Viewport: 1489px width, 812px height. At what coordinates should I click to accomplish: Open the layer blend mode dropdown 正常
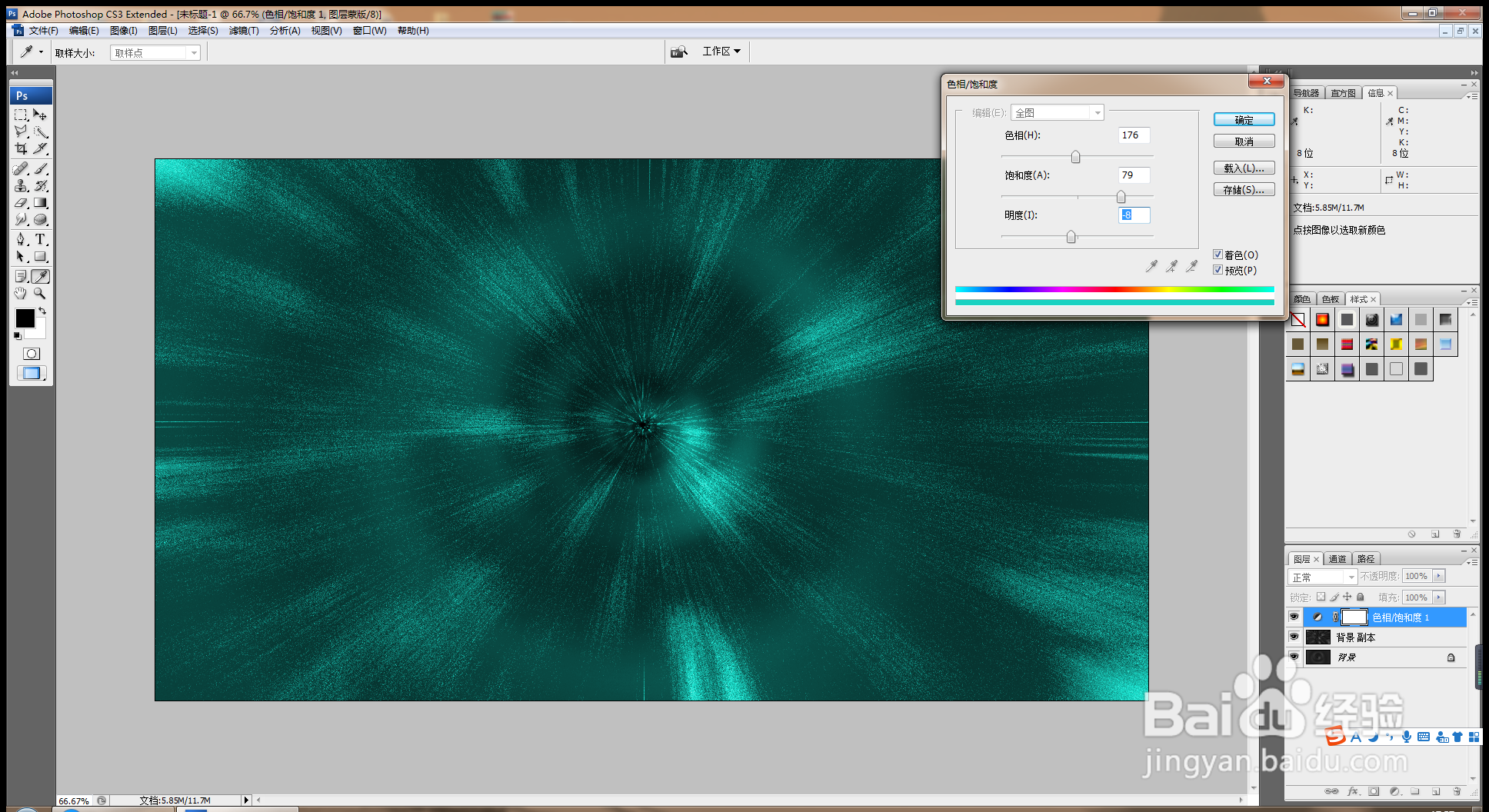click(x=1323, y=577)
